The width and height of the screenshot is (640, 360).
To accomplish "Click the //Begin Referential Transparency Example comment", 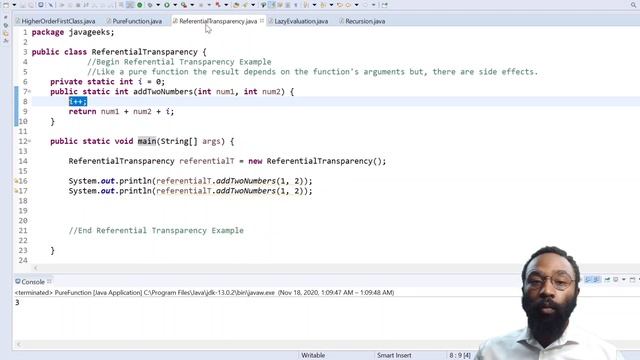I will tap(179, 62).
